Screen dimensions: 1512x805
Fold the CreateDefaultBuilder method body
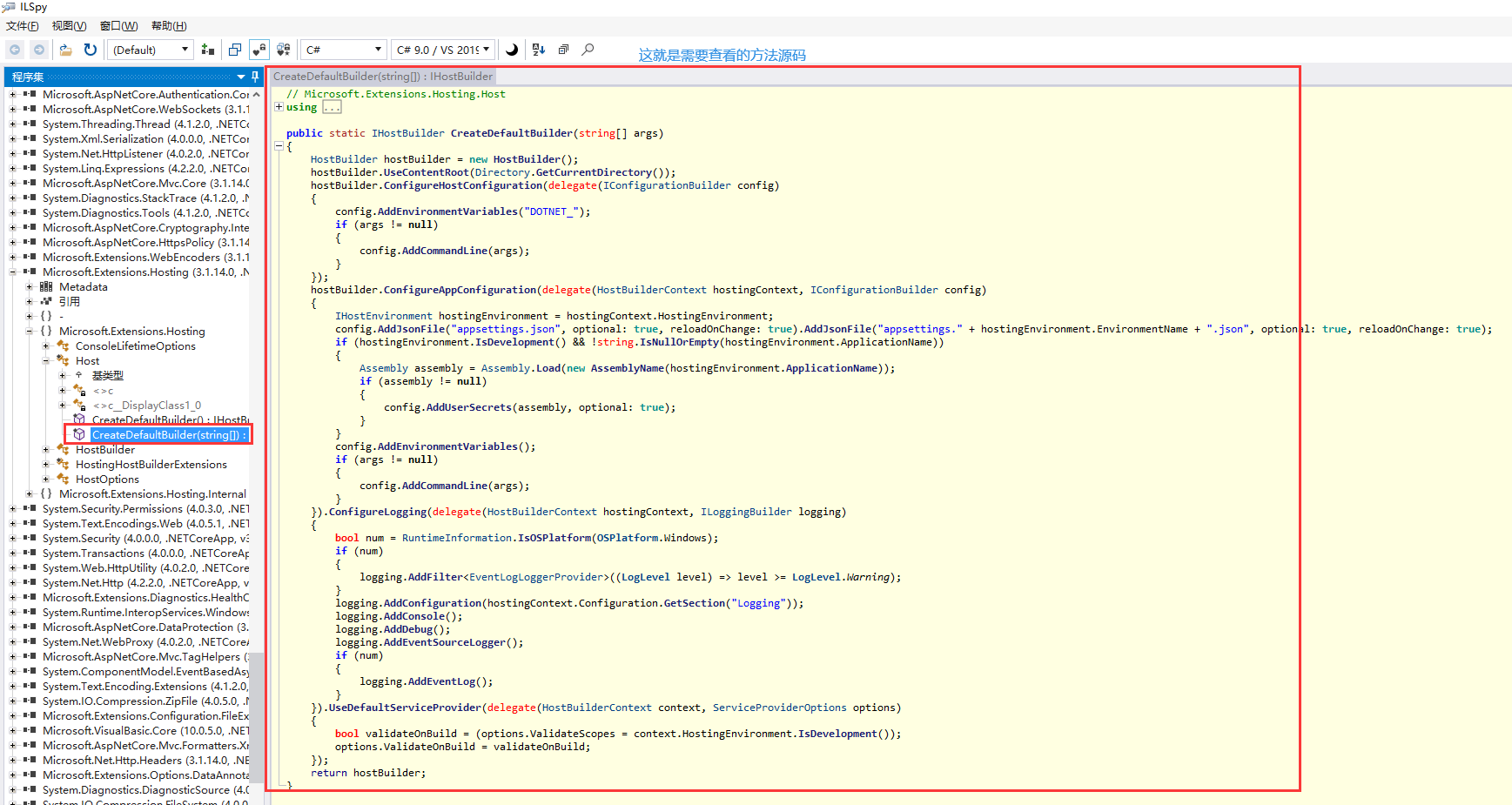279,146
